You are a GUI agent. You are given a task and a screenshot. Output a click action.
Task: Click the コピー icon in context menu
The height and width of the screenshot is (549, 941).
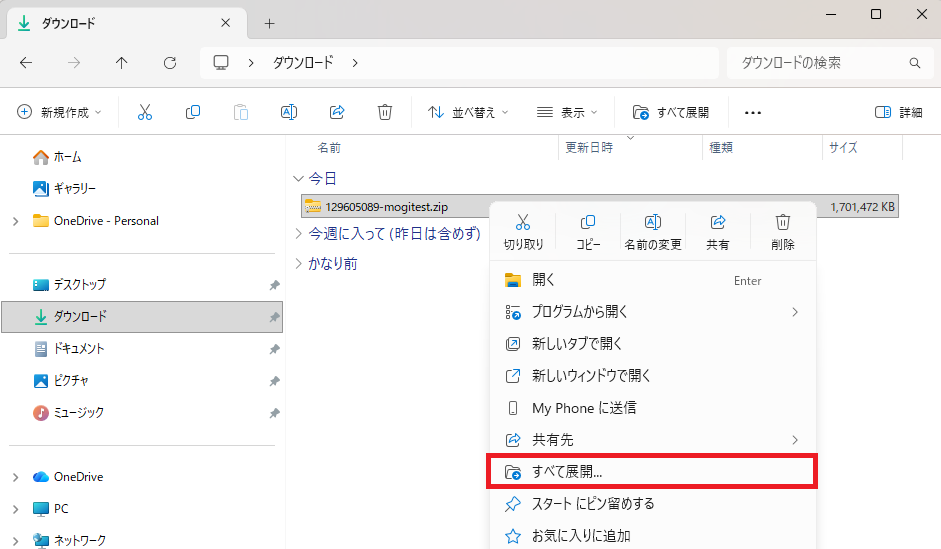[588, 223]
